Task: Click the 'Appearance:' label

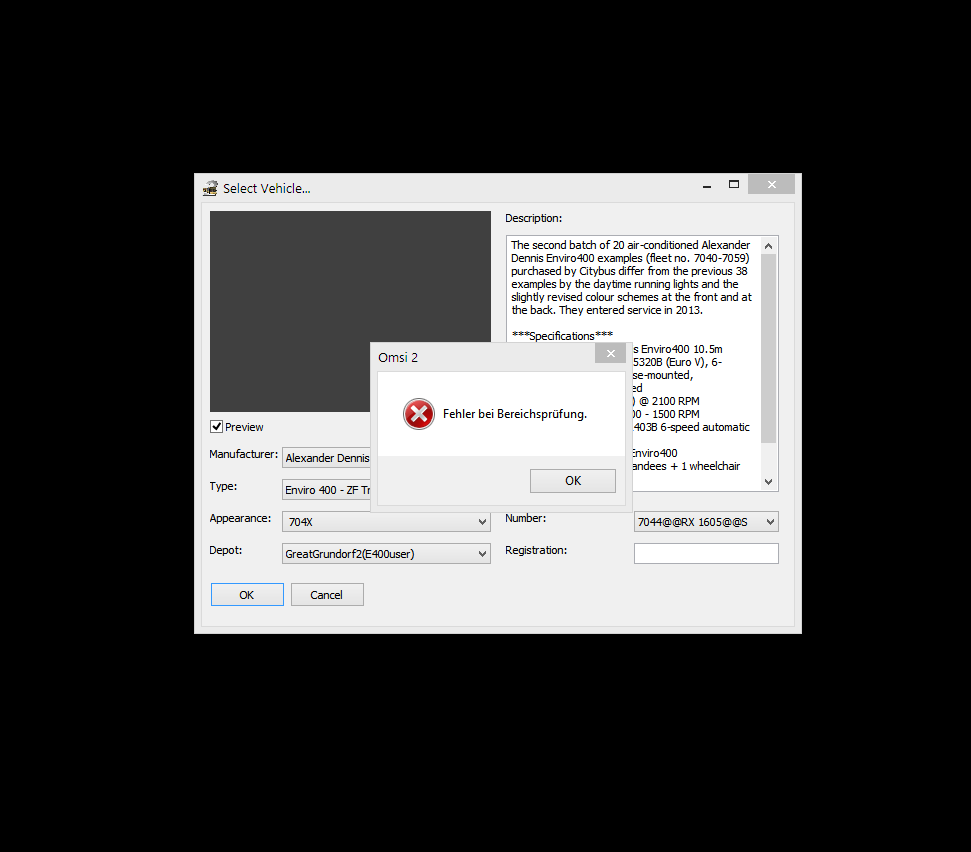Action: coord(240,518)
